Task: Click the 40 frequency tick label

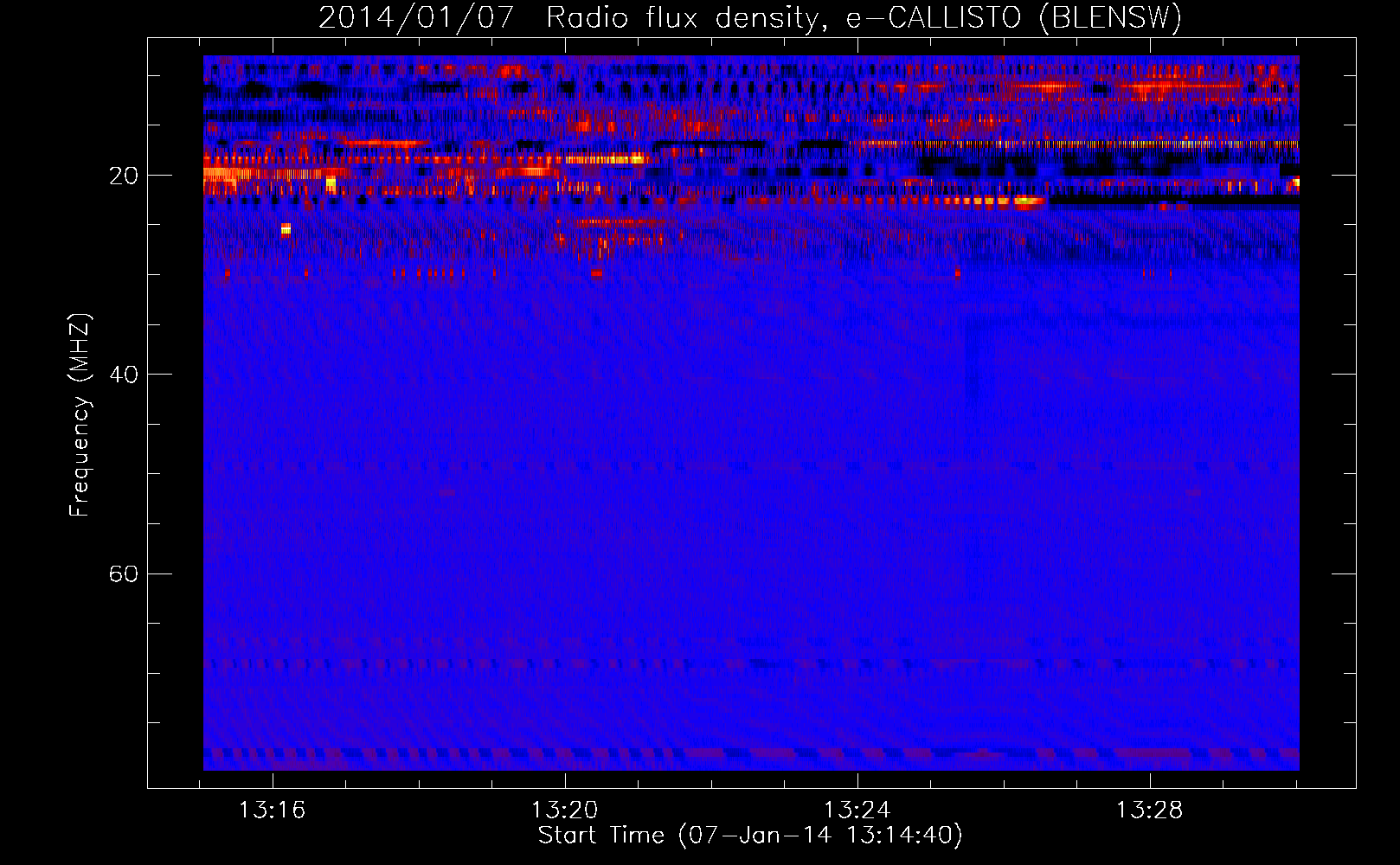Action: [123, 375]
